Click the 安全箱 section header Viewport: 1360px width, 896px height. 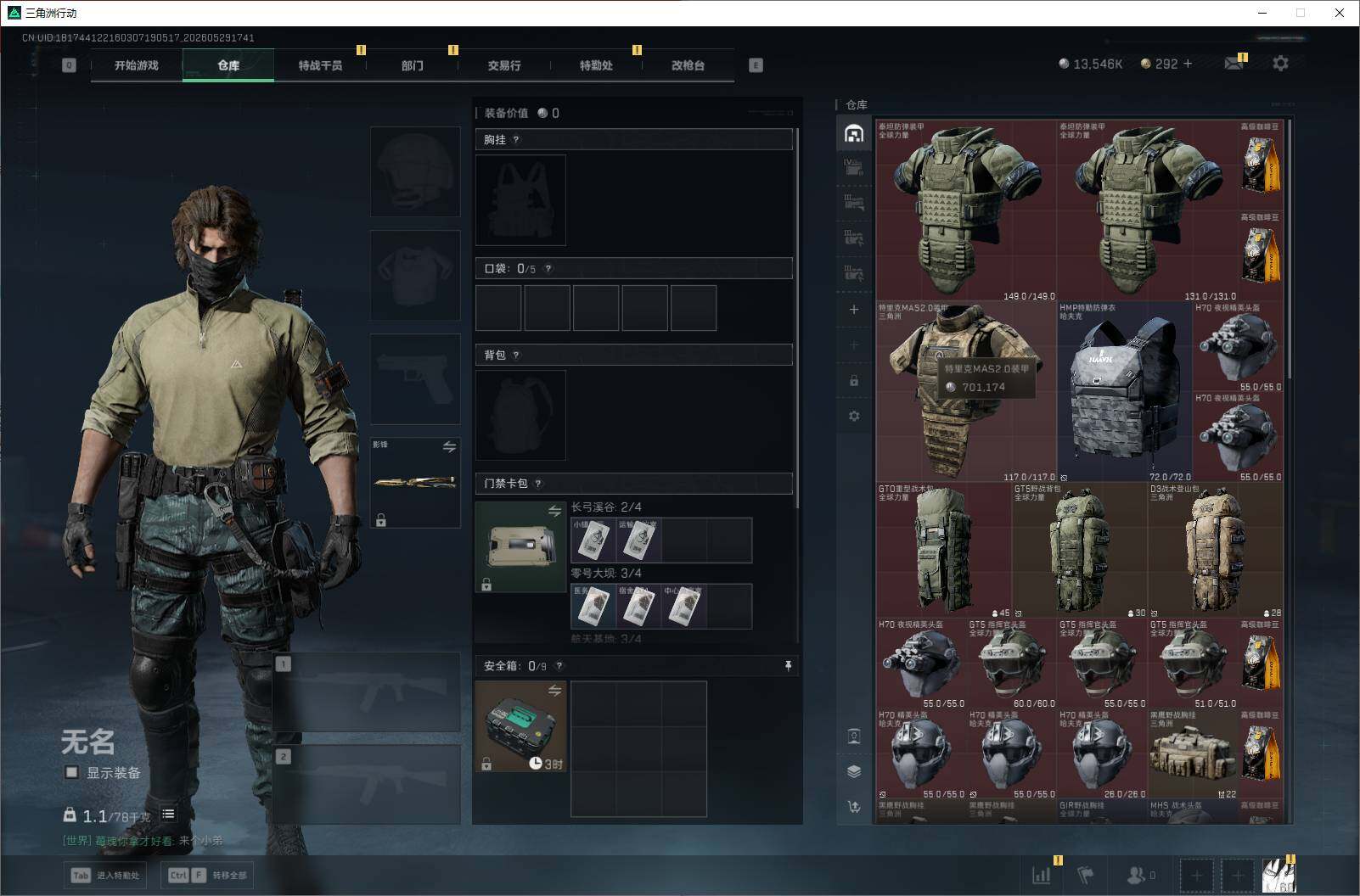[638, 666]
